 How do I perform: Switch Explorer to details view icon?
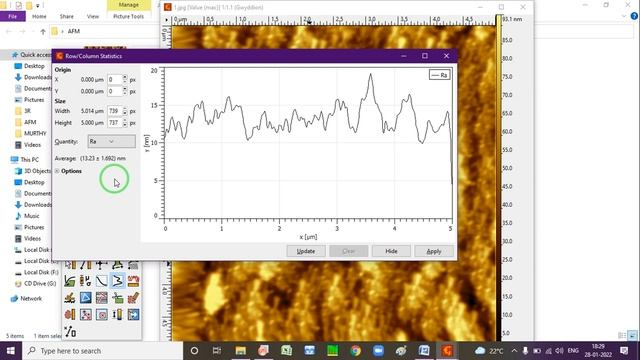(622, 336)
